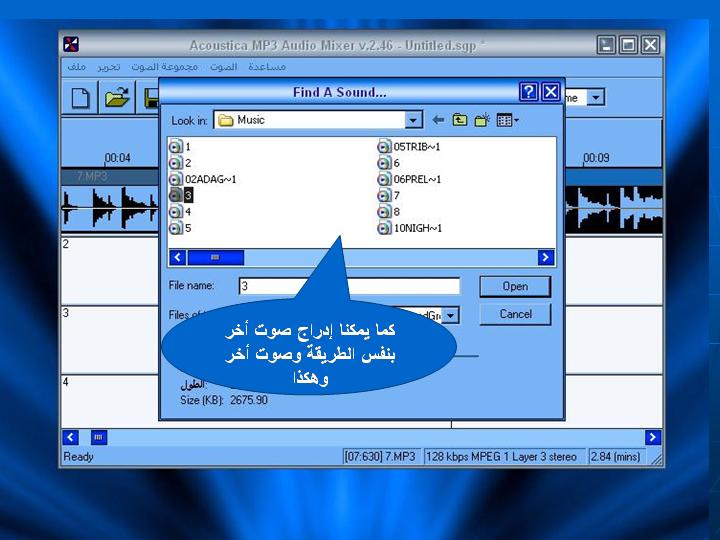Screen dimensions: 720x540
Task: Maximize the Acoustica main window
Action: 628,45
